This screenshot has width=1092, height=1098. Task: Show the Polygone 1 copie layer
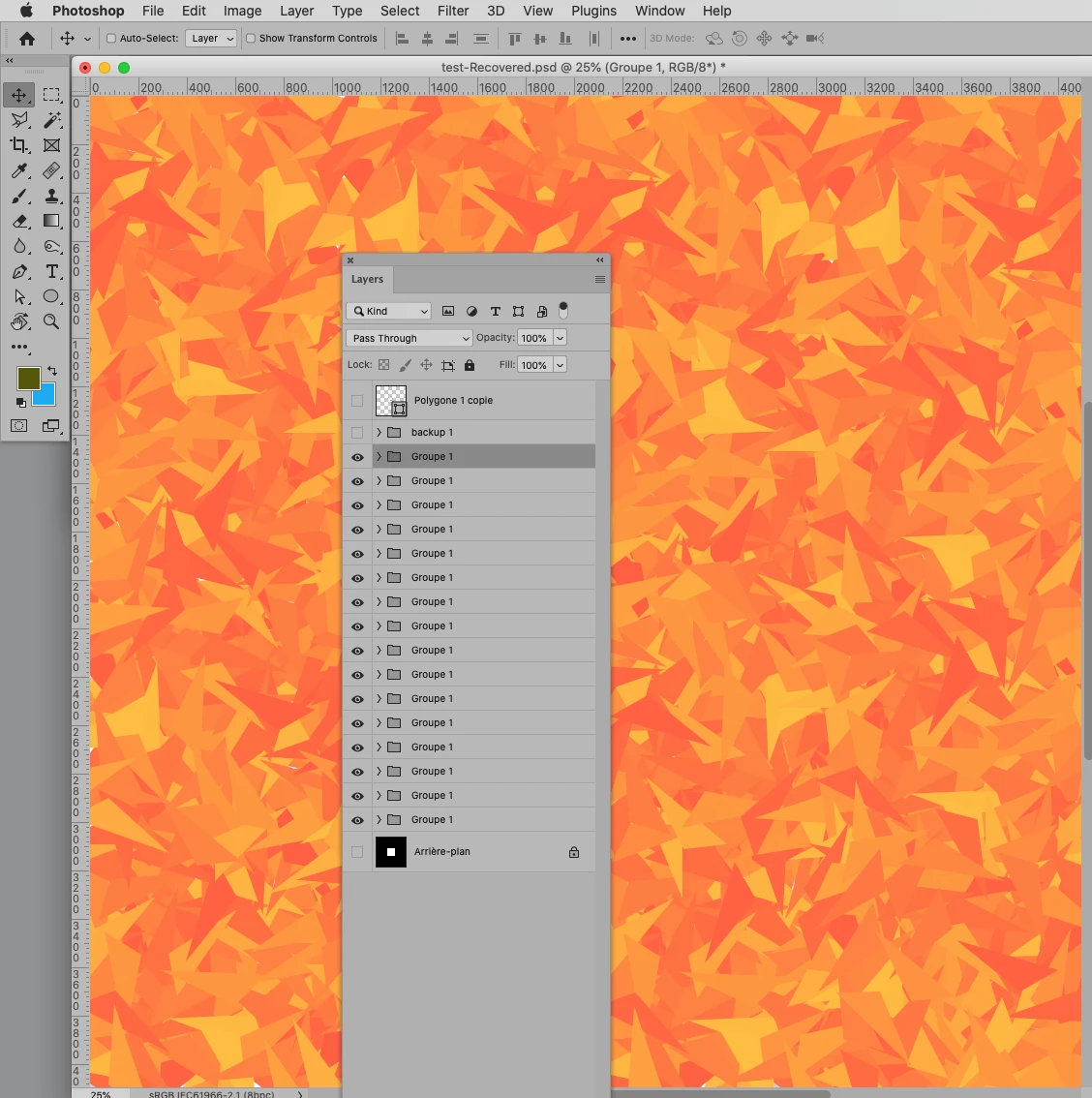tap(357, 401)
